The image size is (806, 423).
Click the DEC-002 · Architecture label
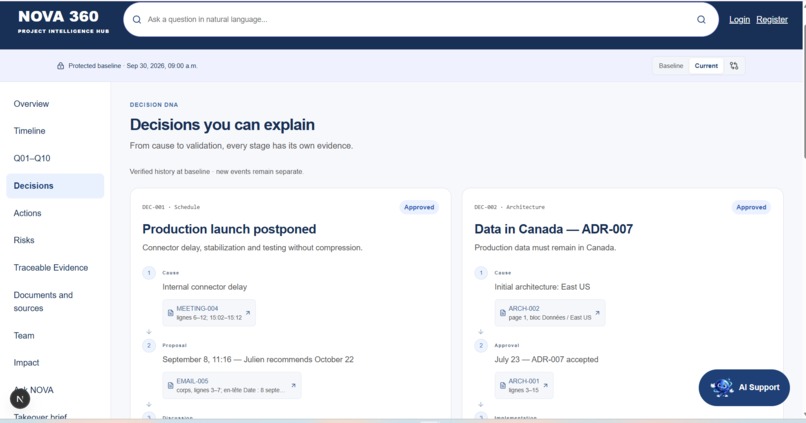[x=509, y=207]
